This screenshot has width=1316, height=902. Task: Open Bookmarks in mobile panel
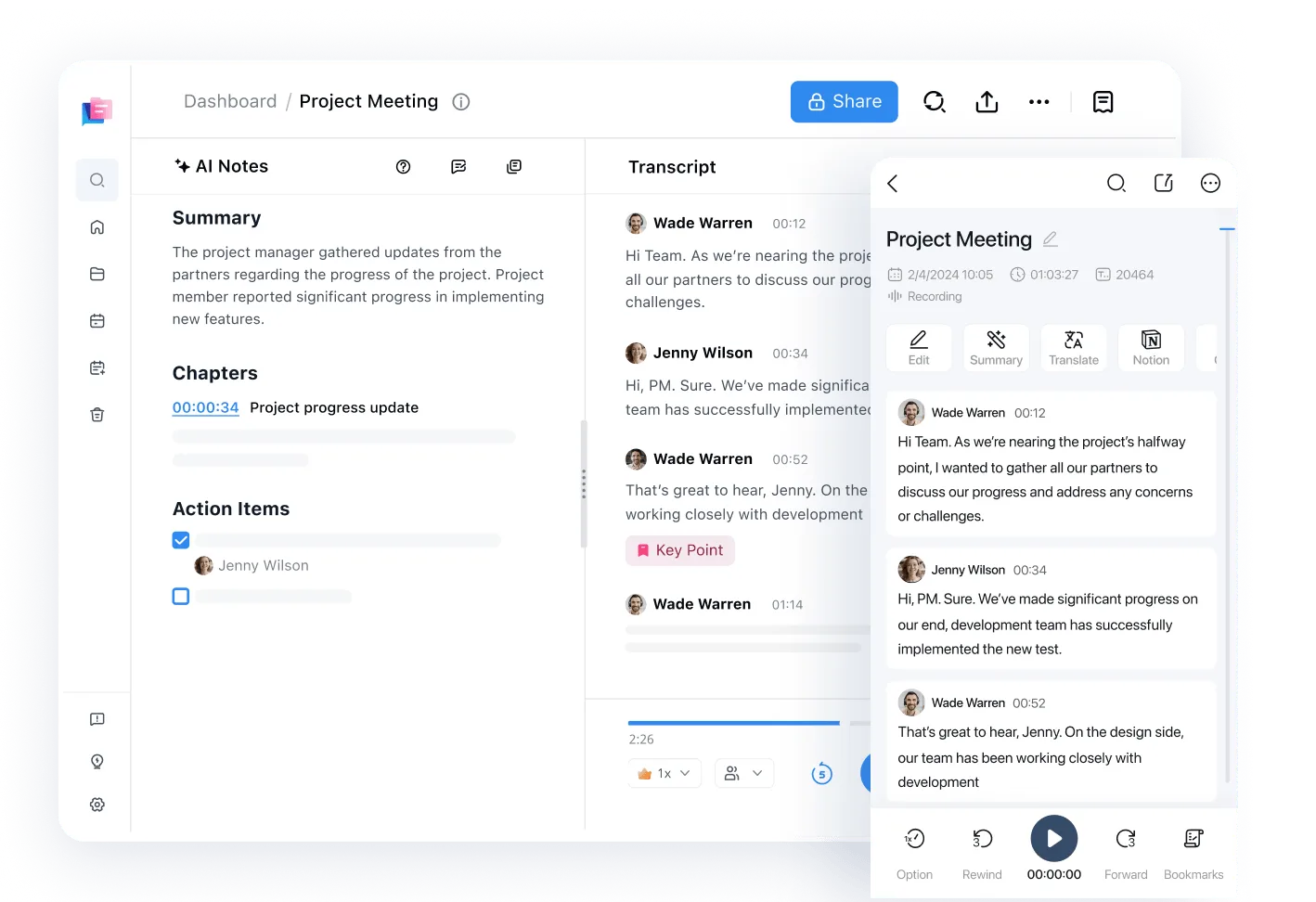click(x=1193, y=853)
